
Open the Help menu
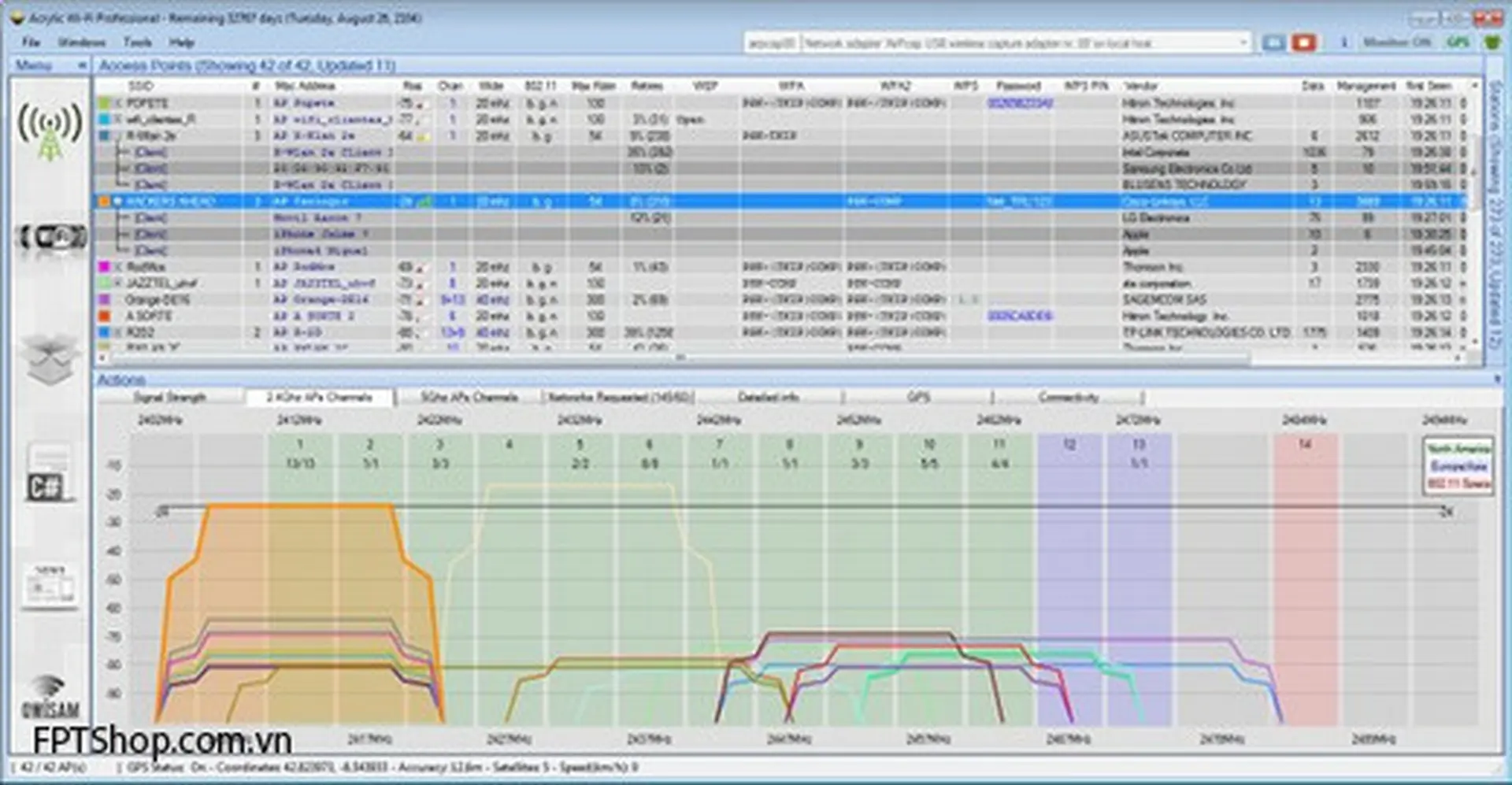(x=181, y=42)
